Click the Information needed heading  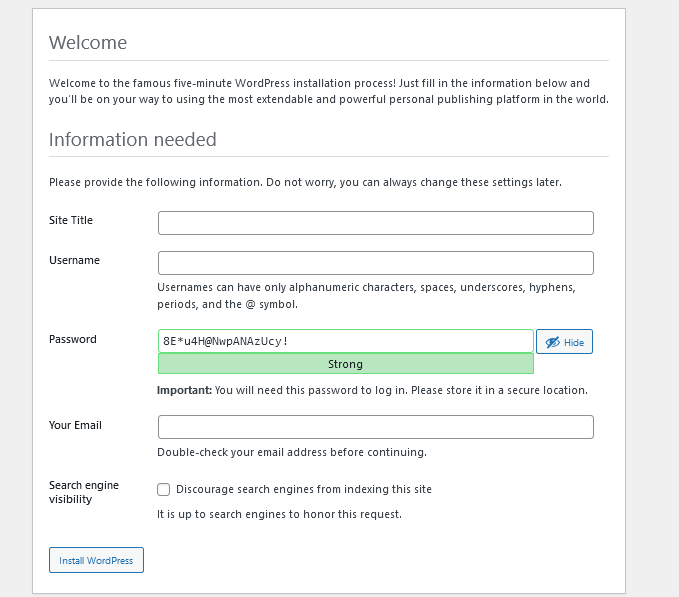[133, 139]
